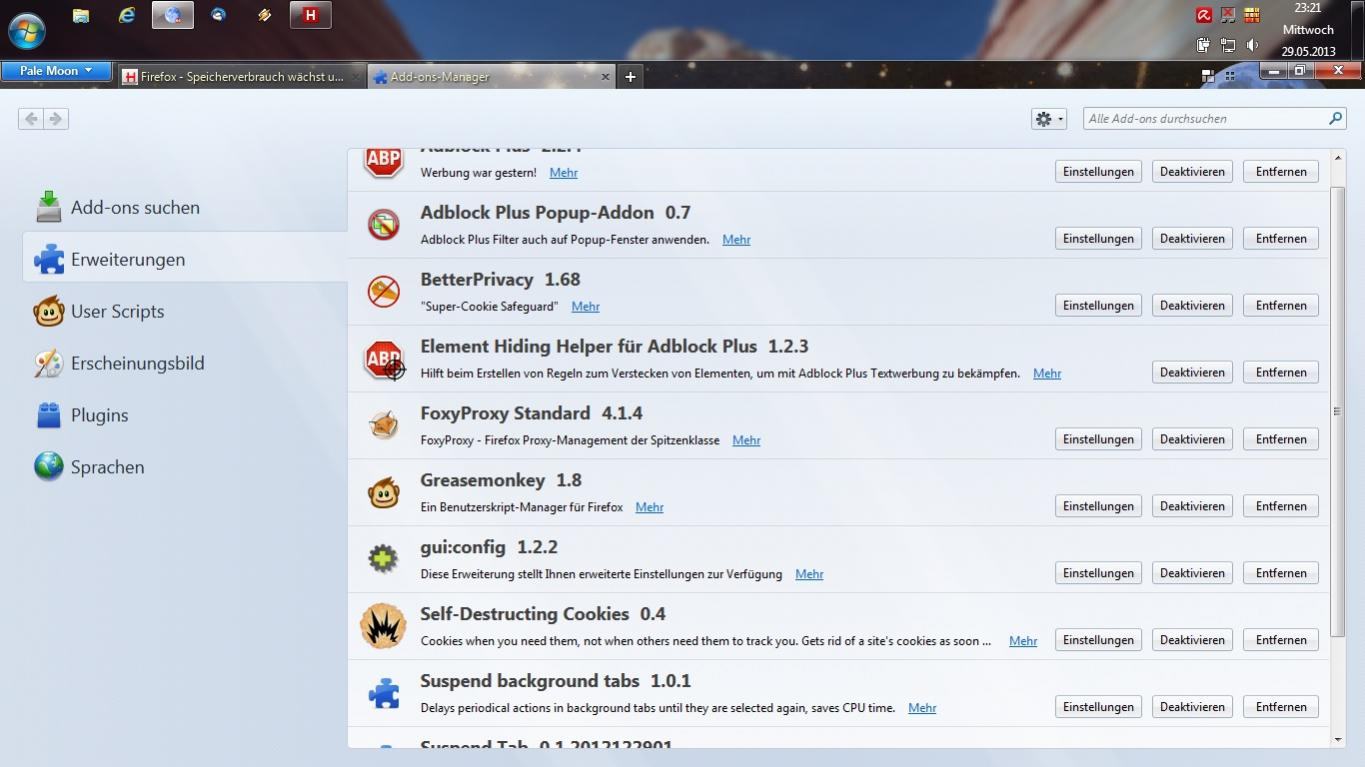
Task: Open Sprachen category
Action: (186, 467)
